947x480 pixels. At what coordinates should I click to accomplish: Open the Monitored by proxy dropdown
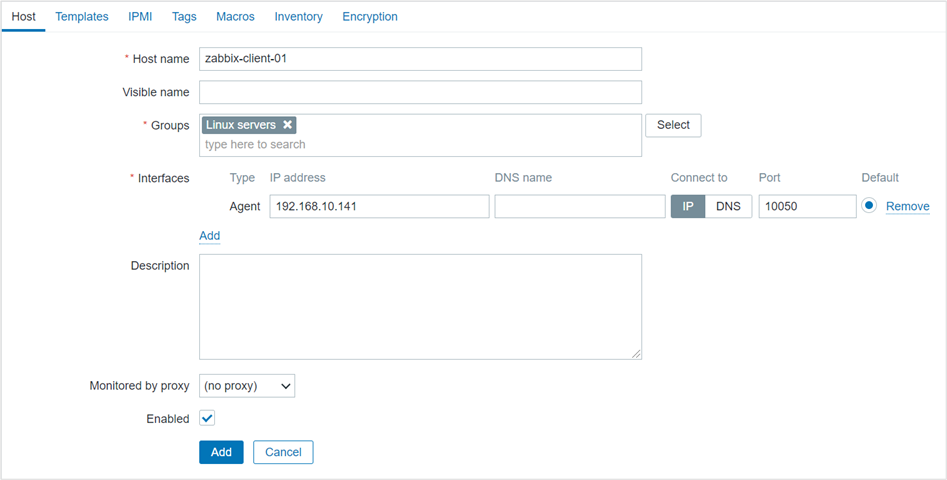pos(247,386)
